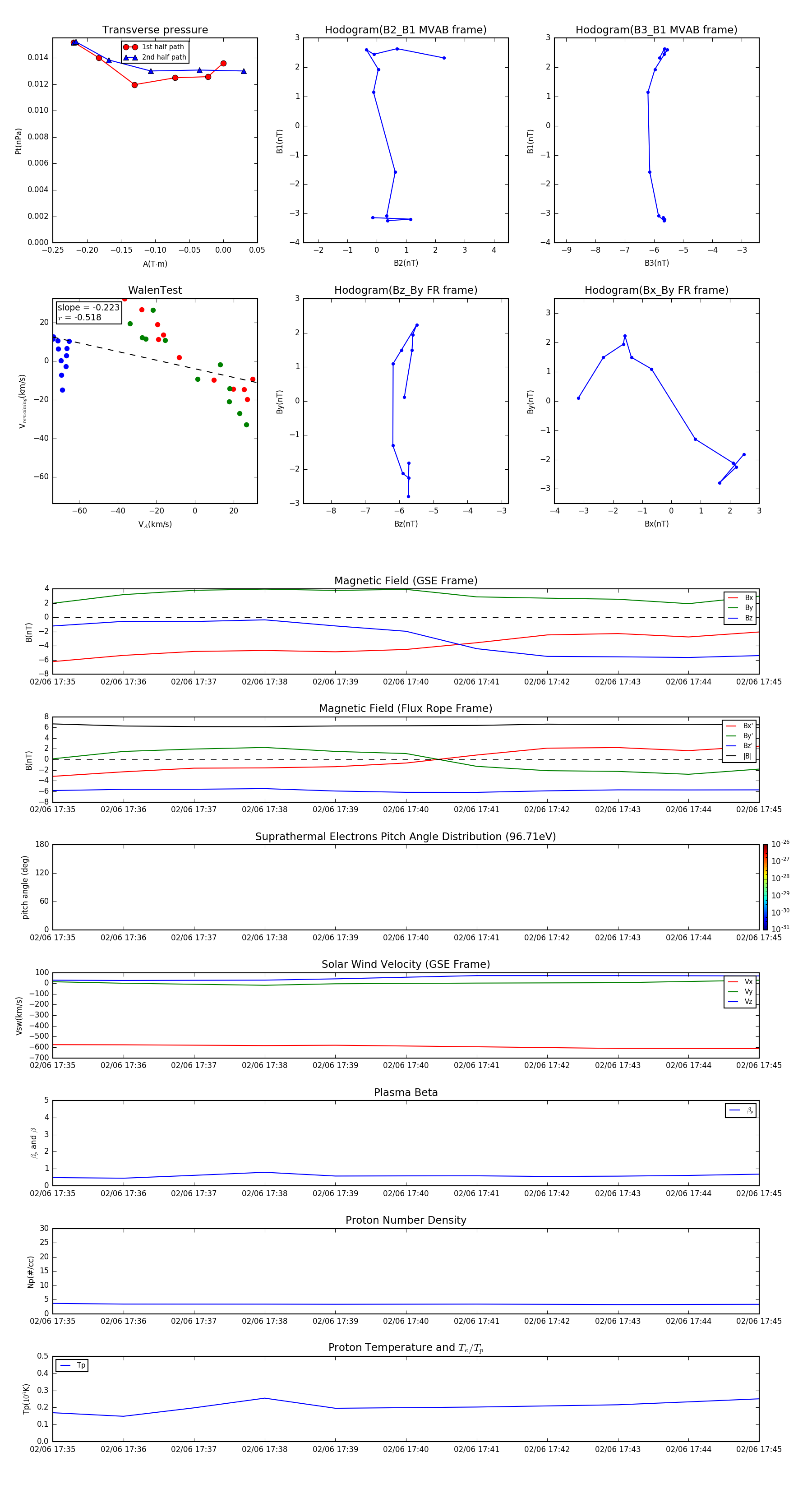Click the pitch angle colorbar
Screen dimensions: 812x1489
pos(765,887)
